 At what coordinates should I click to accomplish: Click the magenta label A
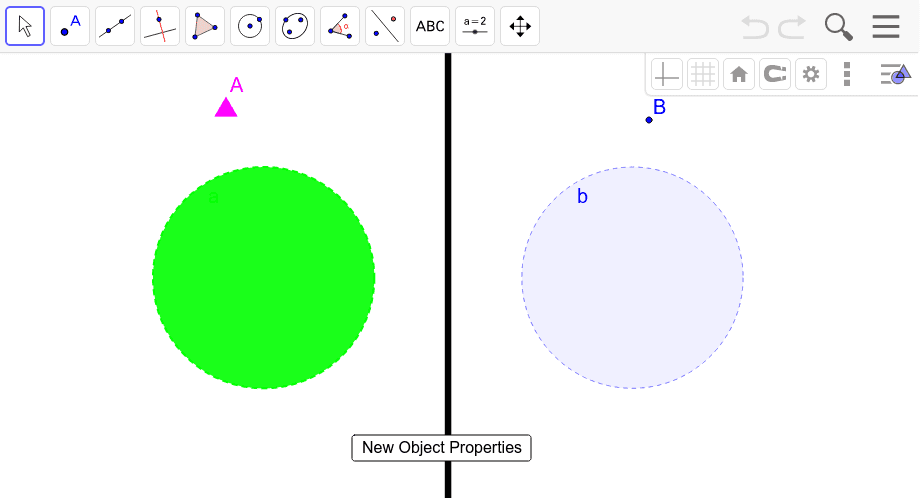236,85
